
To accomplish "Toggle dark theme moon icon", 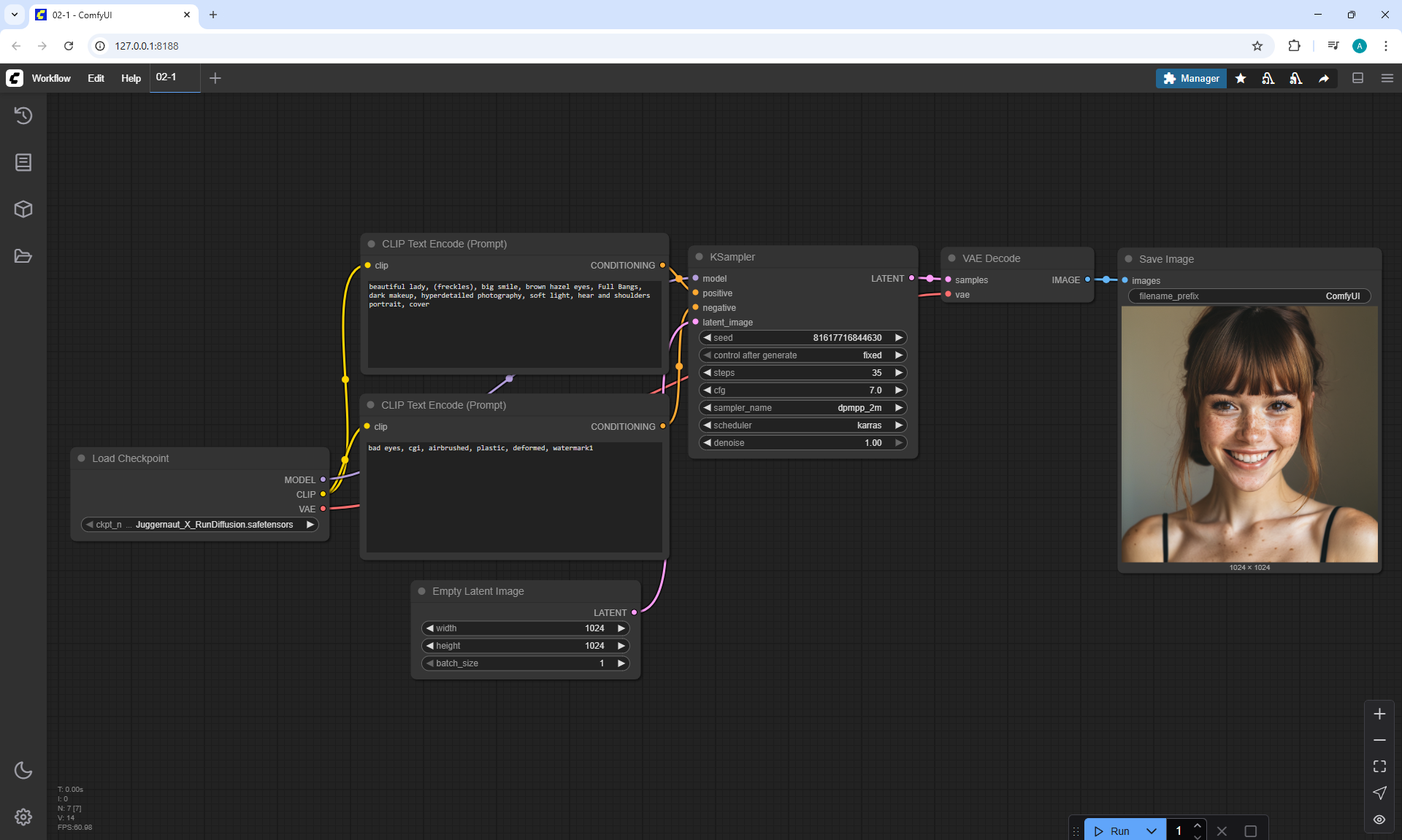I will coord(23,770).
